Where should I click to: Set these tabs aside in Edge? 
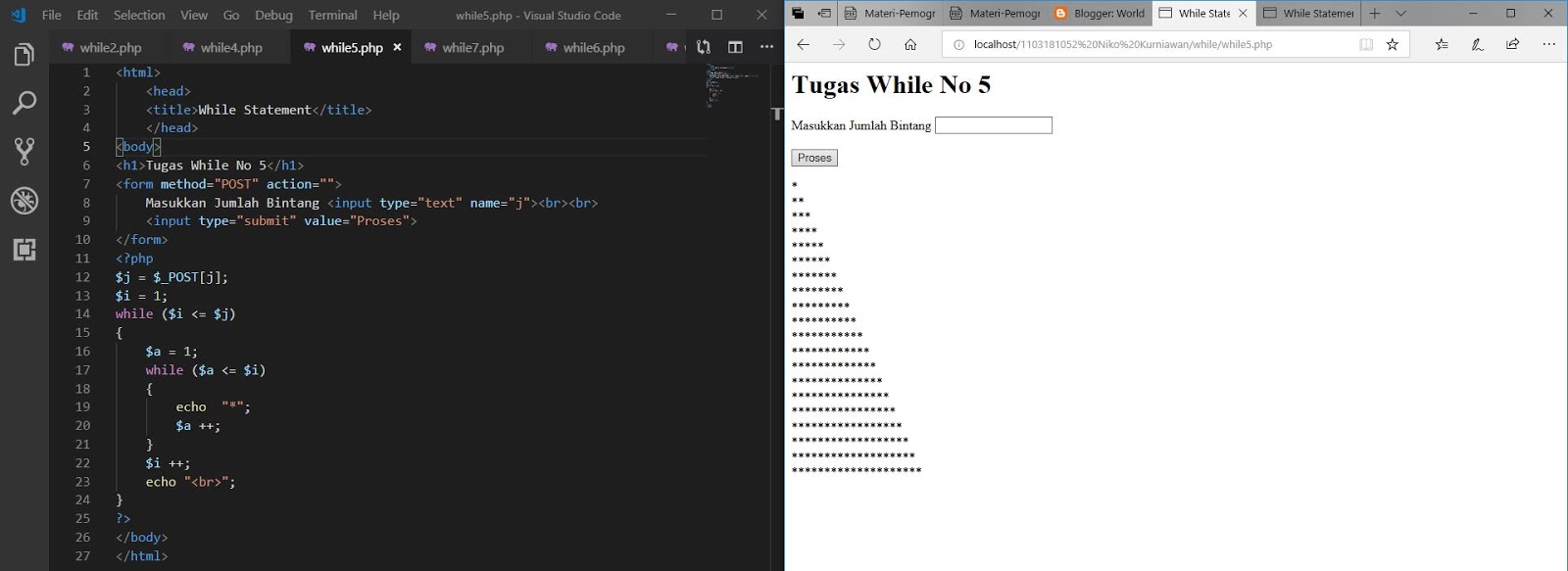point(823,13)
